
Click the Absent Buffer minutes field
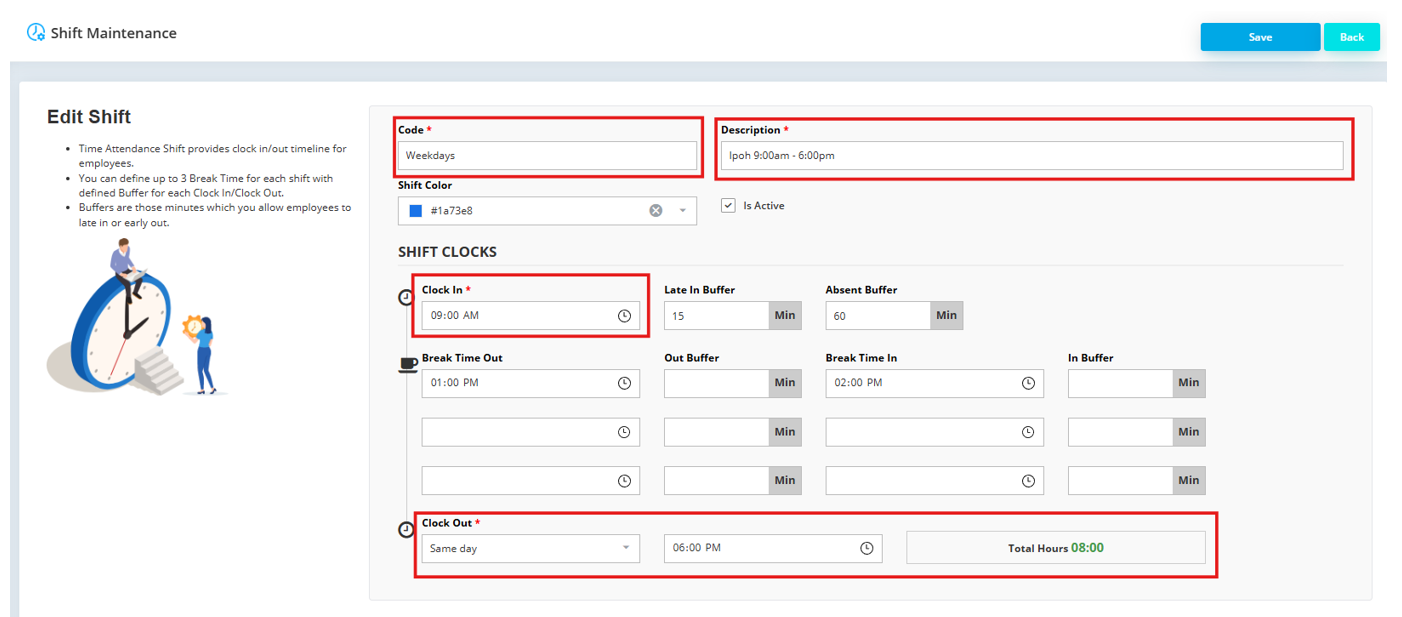click(x=877, y=316)
